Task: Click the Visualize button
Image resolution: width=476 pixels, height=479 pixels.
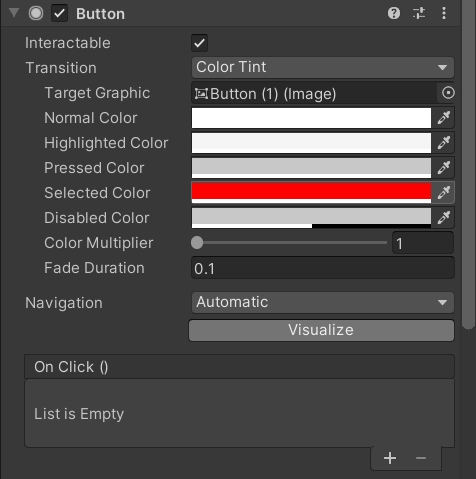Action: [x=321, y=330]
